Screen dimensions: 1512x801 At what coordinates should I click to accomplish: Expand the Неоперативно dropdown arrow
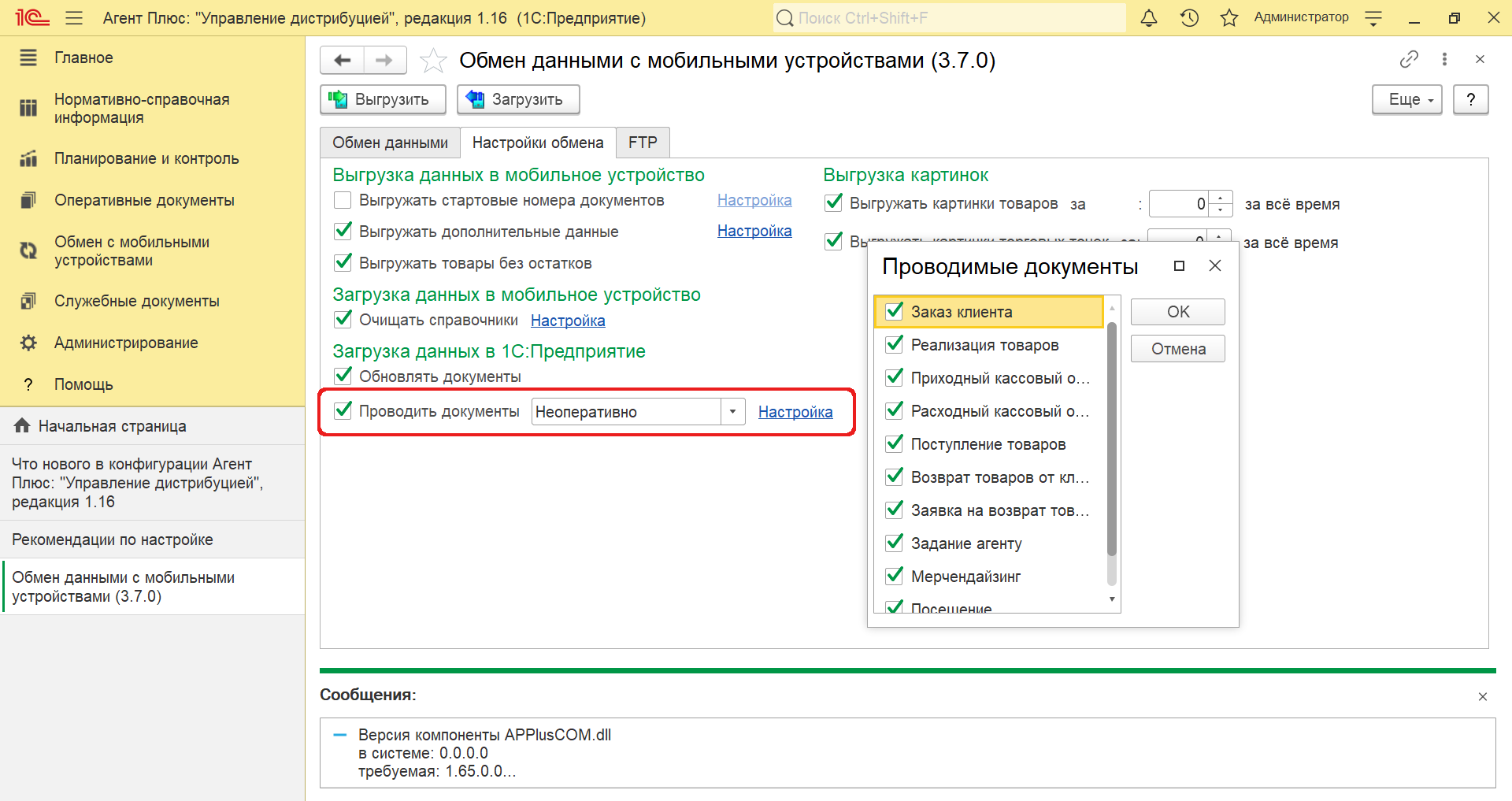[733, 412]
